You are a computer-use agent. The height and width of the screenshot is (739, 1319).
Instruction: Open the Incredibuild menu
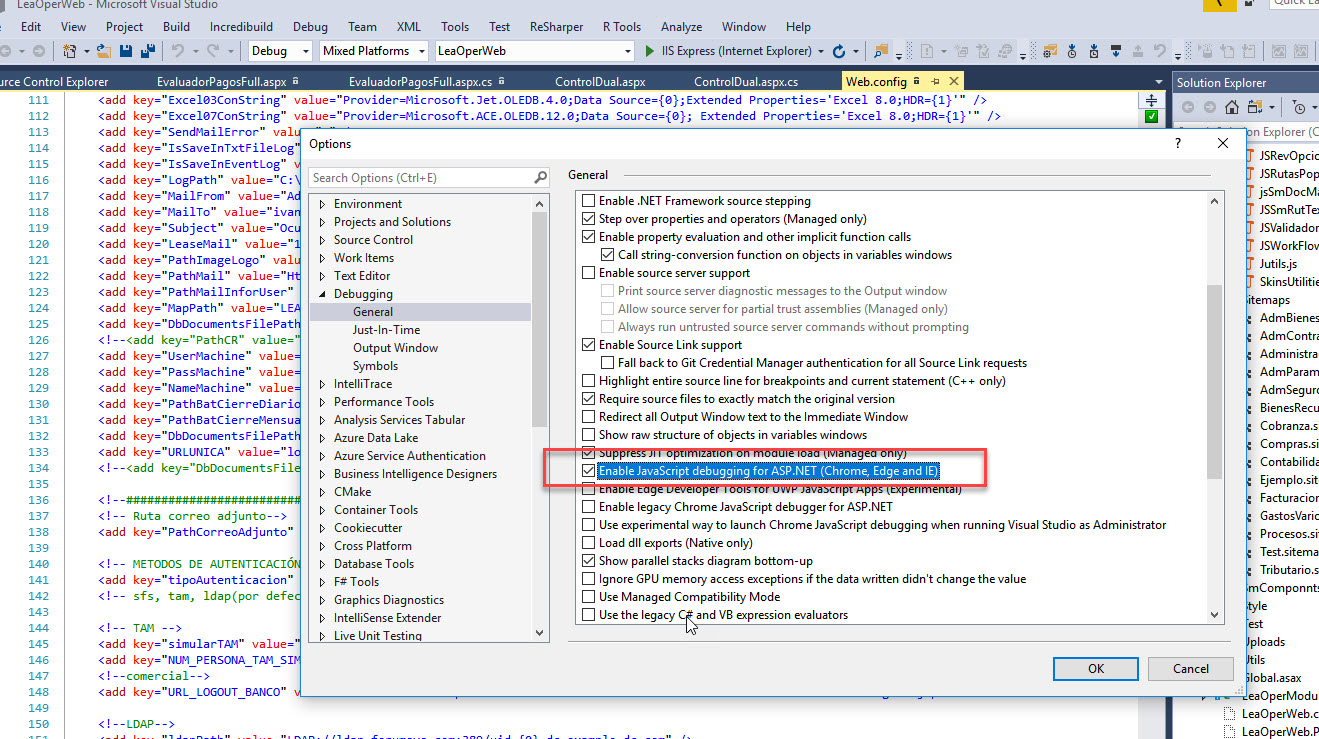point(243,27)
